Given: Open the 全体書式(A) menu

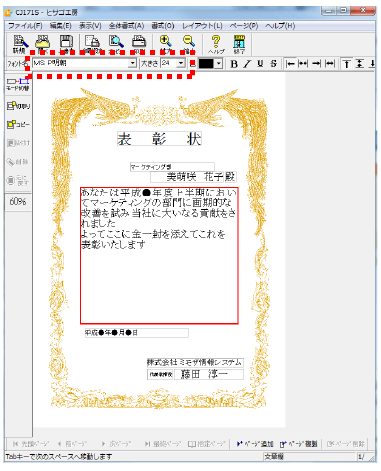Looking at the screenshot, I should tap(126, 26).
